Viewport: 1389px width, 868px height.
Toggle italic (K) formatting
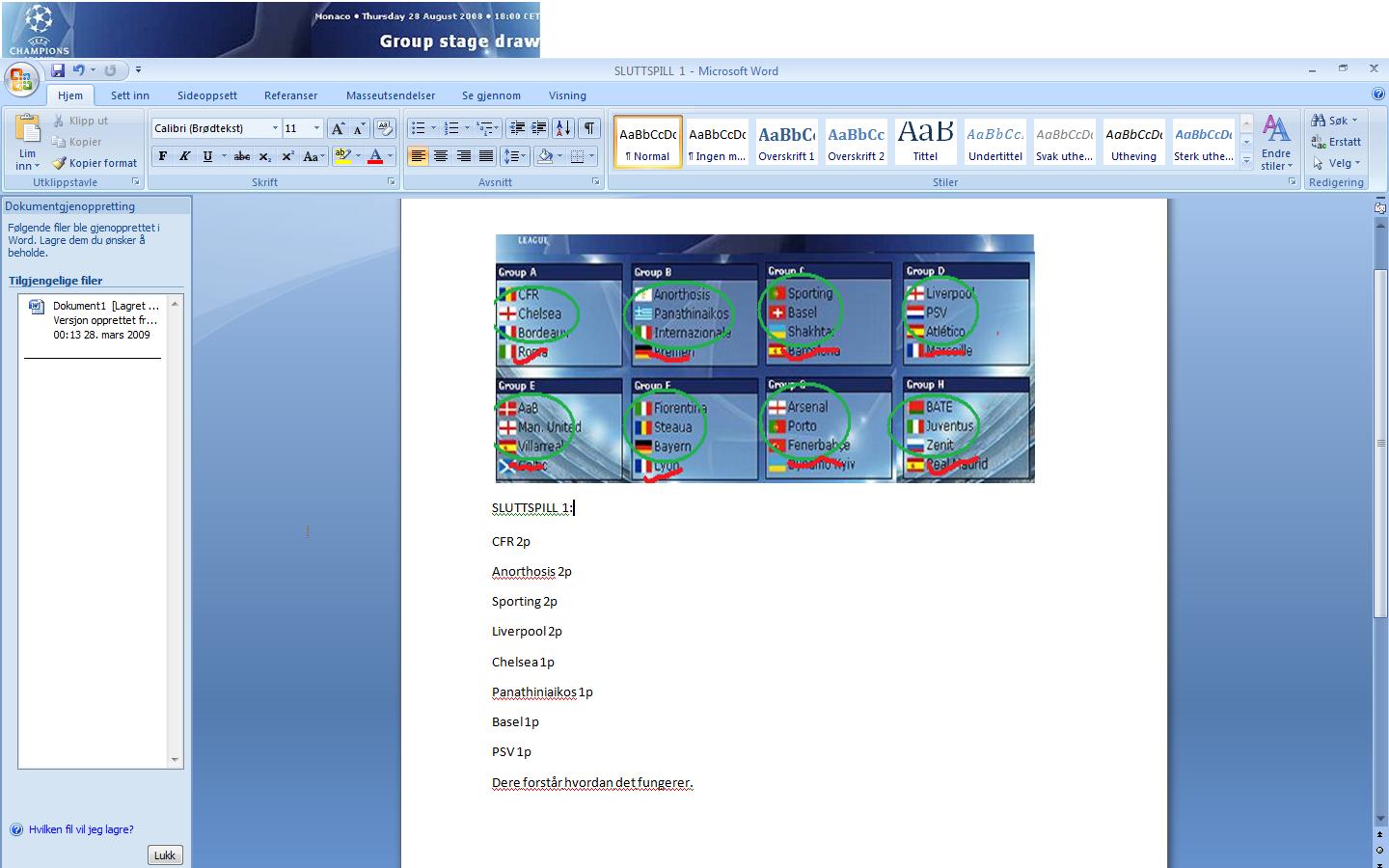(184, 156)
